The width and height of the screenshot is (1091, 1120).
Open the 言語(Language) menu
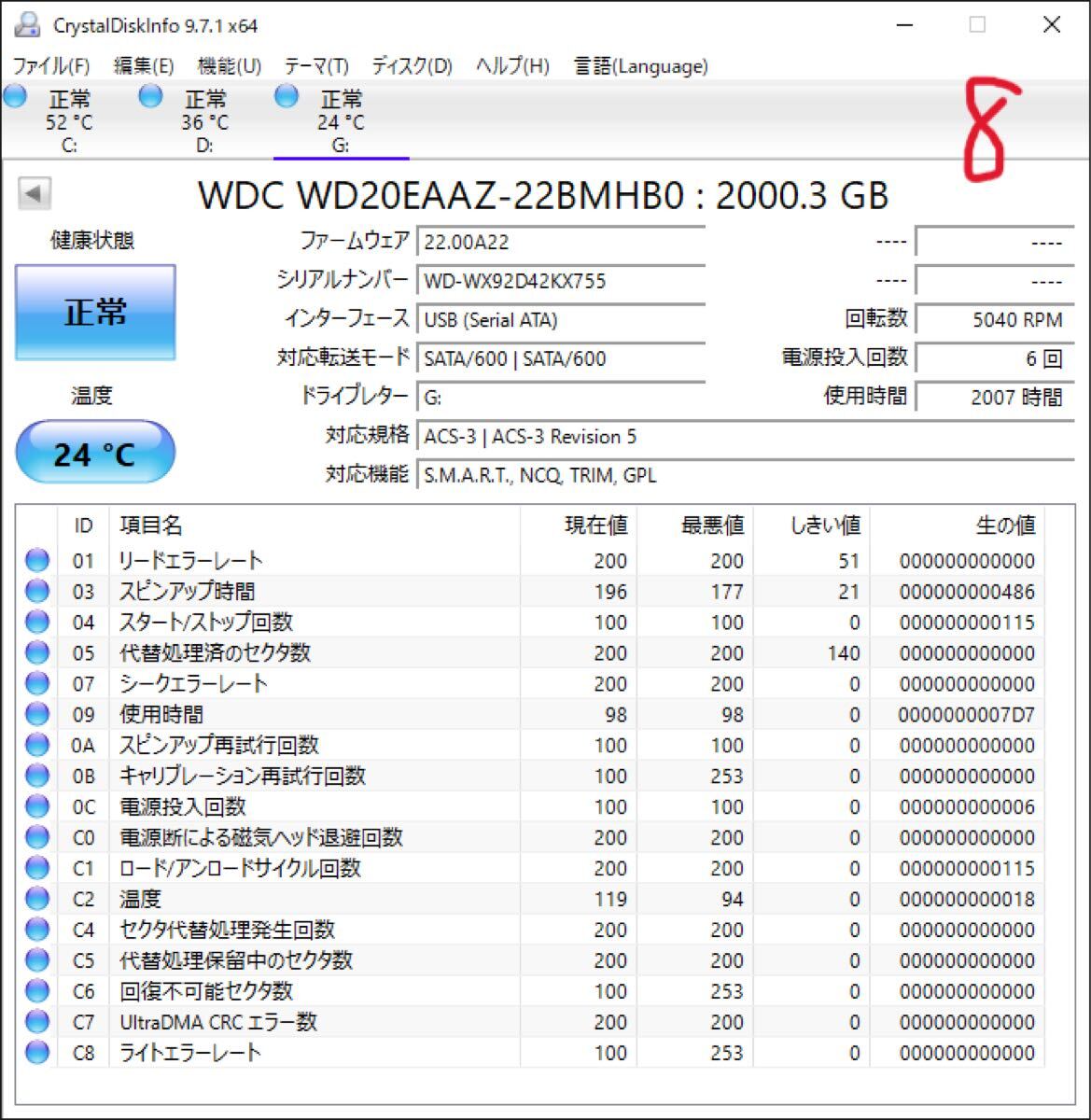(x=640, y=66)
